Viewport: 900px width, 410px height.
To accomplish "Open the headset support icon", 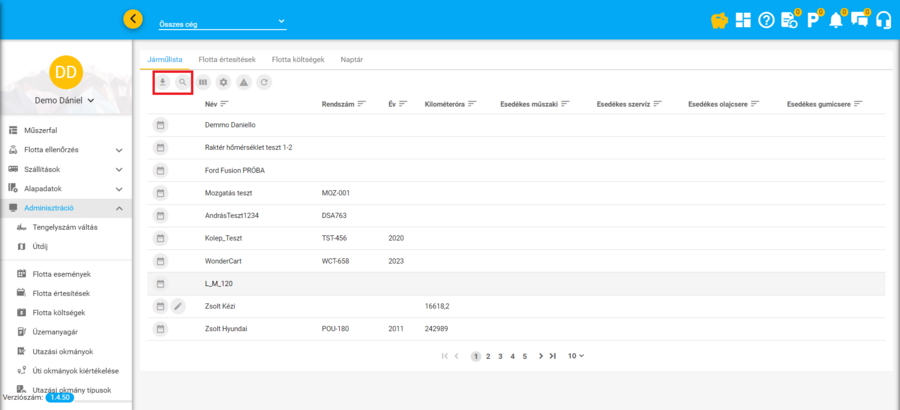I will tap(883, 20).
